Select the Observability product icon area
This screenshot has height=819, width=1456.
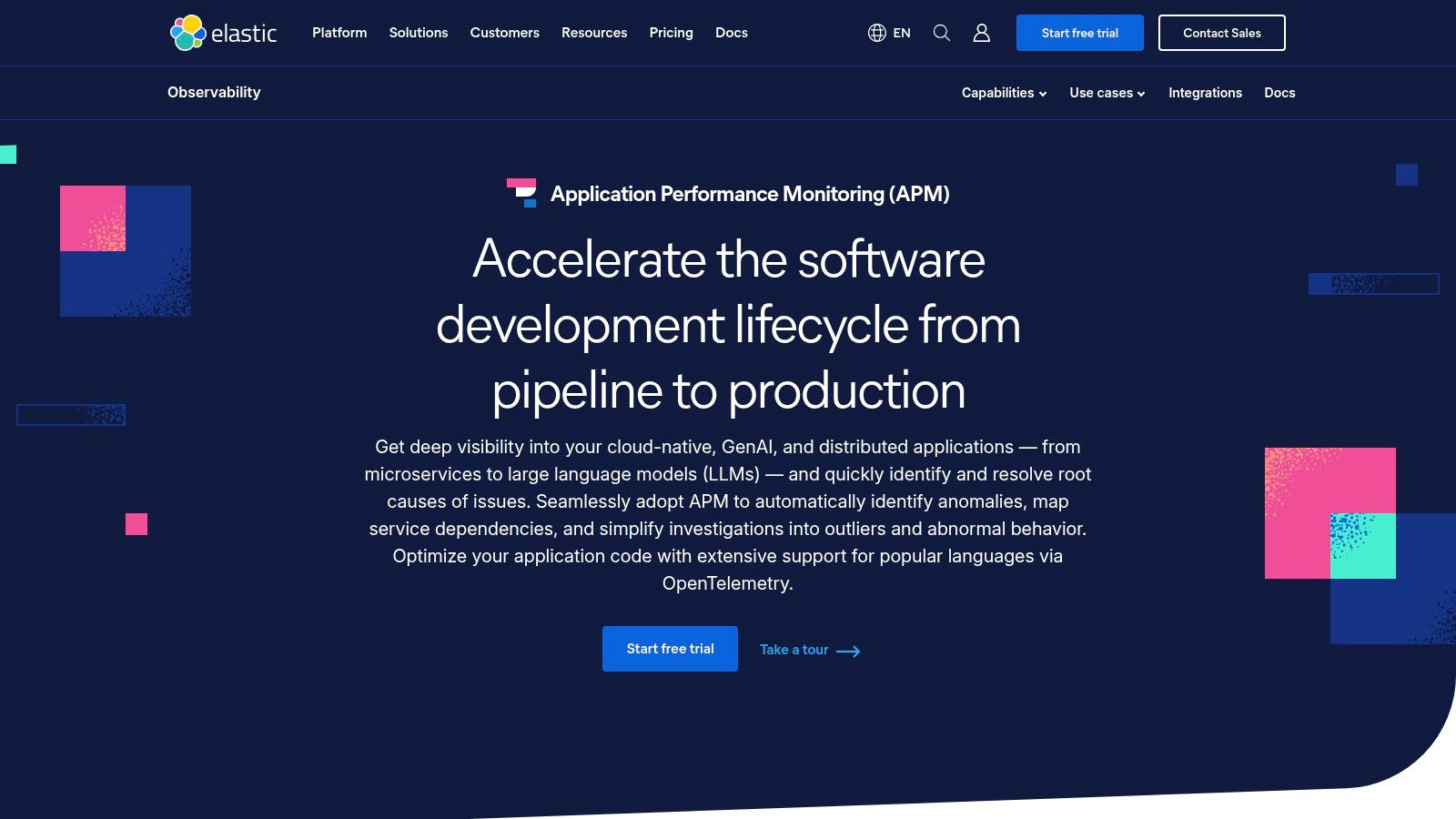click(213, 92)
